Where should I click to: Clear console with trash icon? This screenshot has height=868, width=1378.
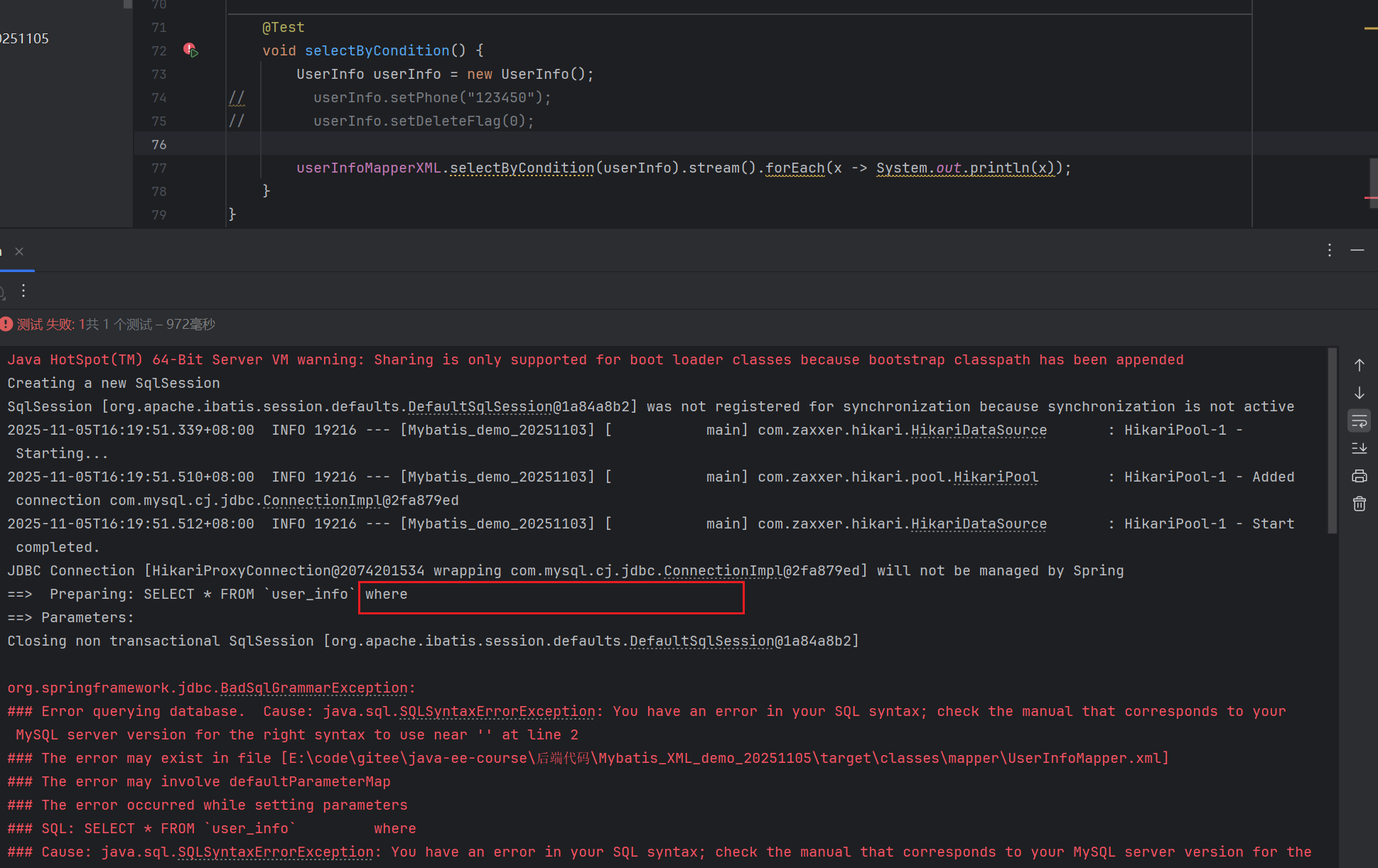(x=1359, y=504)
